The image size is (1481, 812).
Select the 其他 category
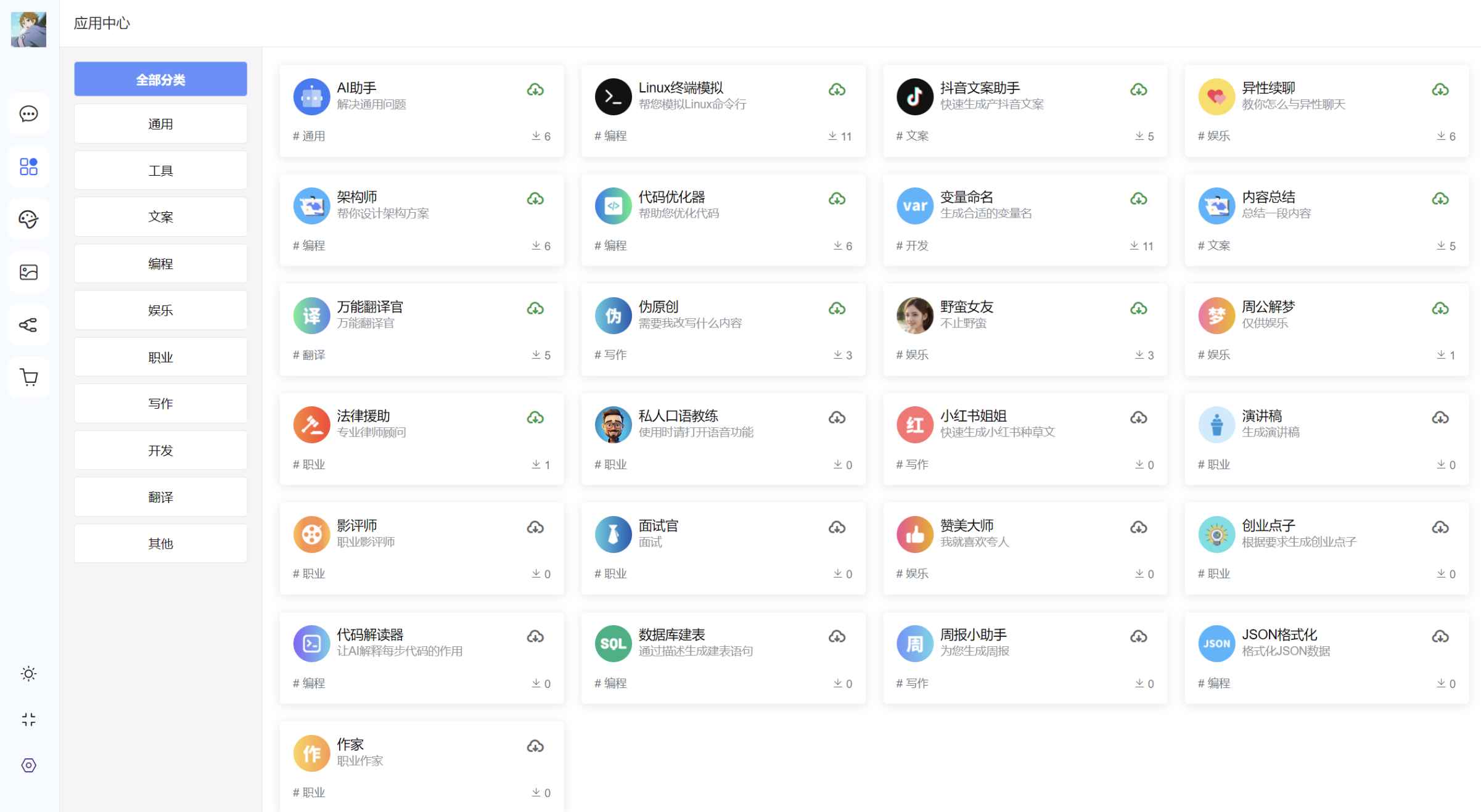160,543
